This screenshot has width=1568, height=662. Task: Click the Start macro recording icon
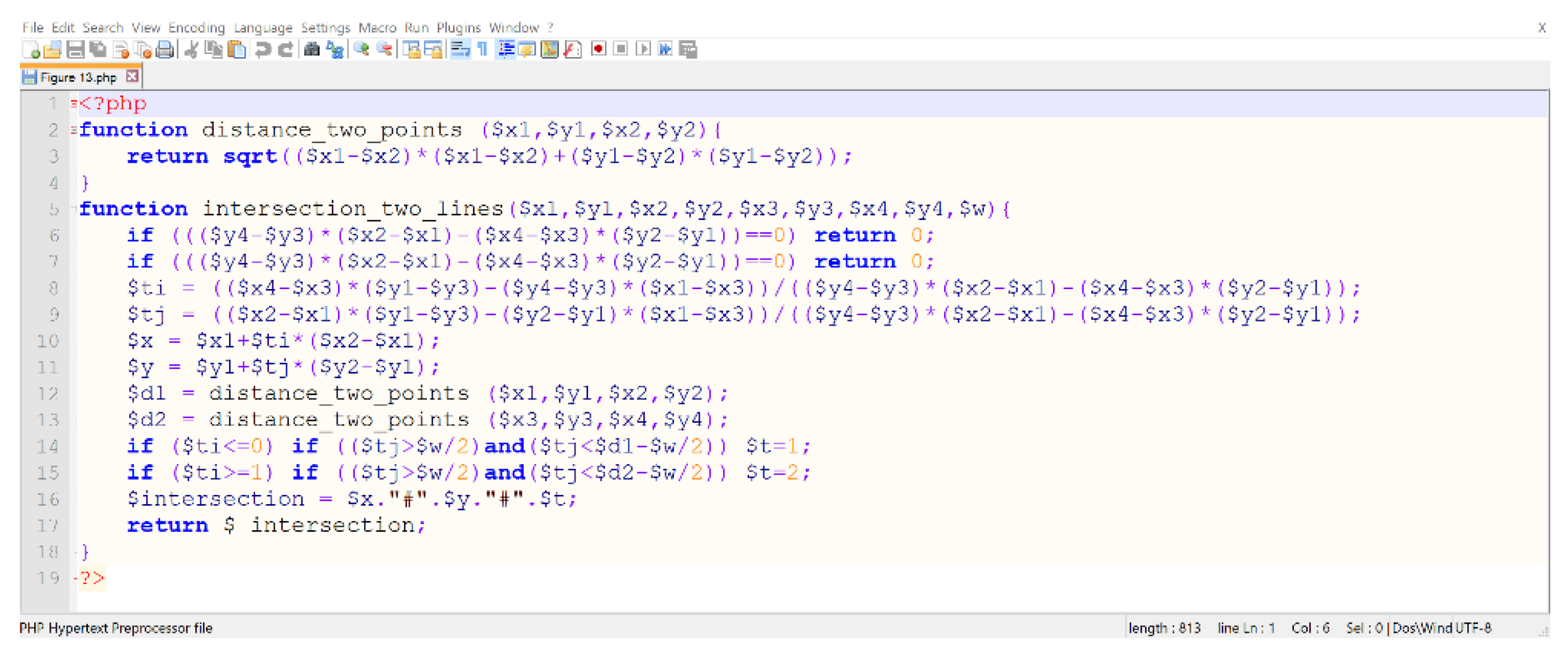[598, 50]
